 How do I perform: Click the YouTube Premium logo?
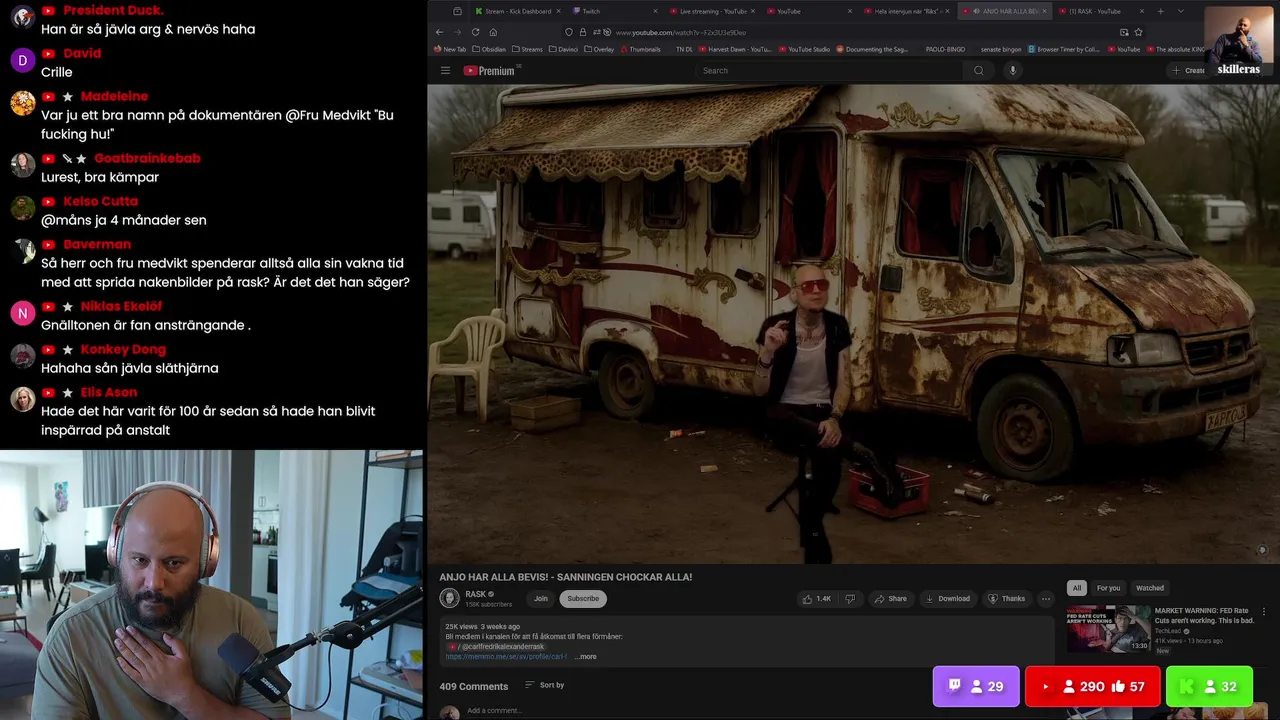[489, 70]
